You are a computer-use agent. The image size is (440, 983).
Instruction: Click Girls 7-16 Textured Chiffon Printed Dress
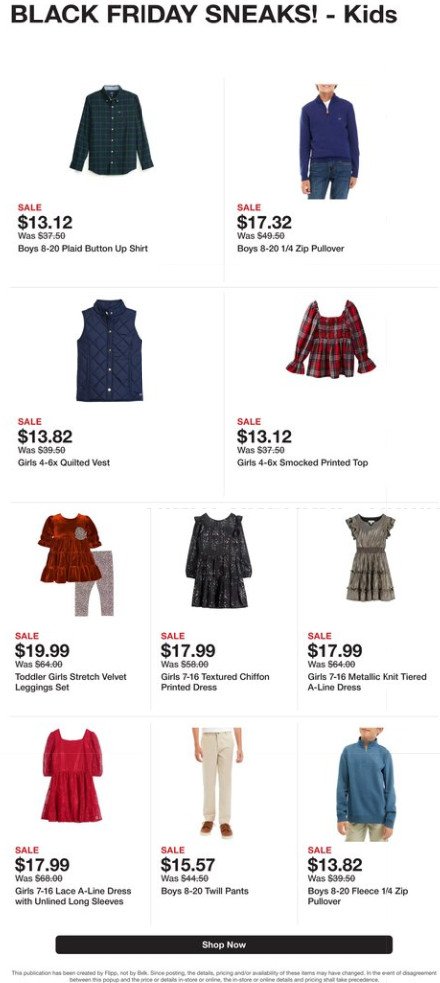pyautogui.click(x=215, y=682)
